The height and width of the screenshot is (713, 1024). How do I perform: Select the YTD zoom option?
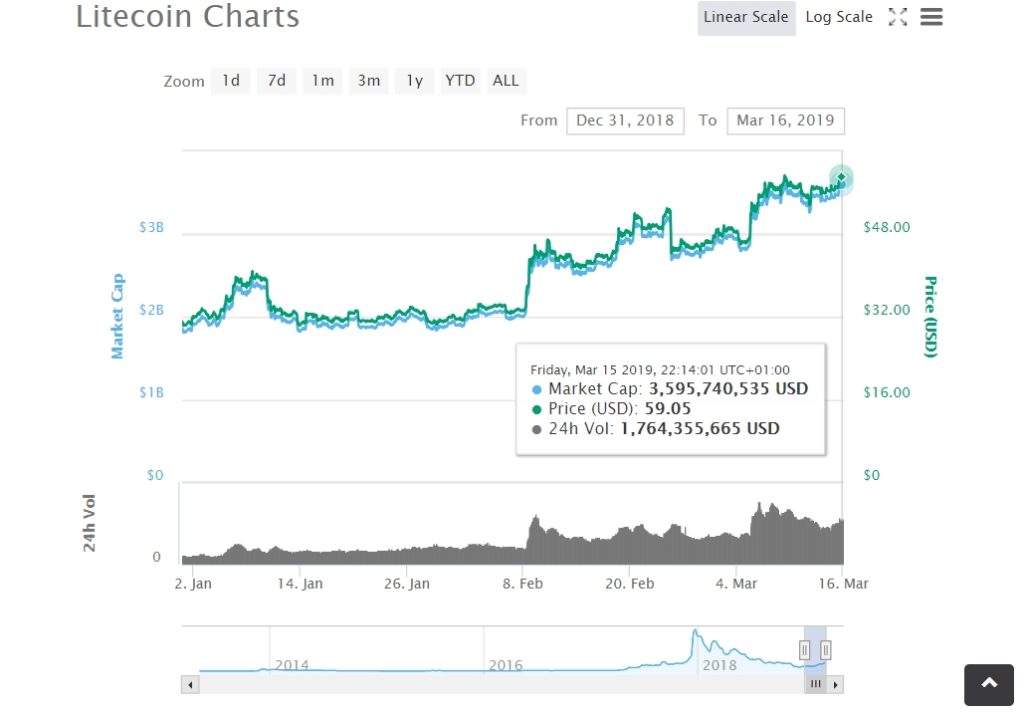460,81
